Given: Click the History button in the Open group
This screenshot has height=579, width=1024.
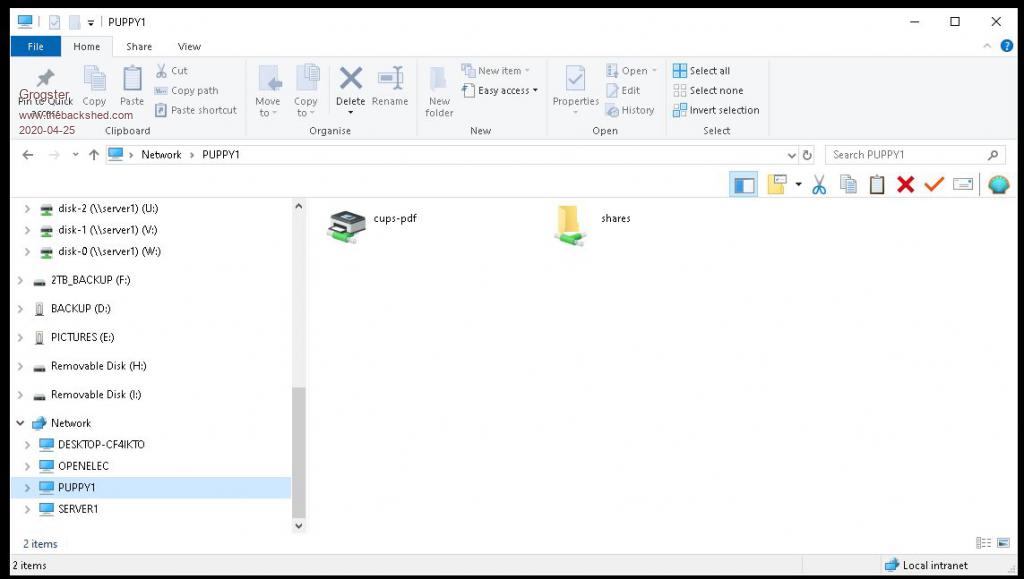Looking at the screenshot, I should [x=630, y=110].
